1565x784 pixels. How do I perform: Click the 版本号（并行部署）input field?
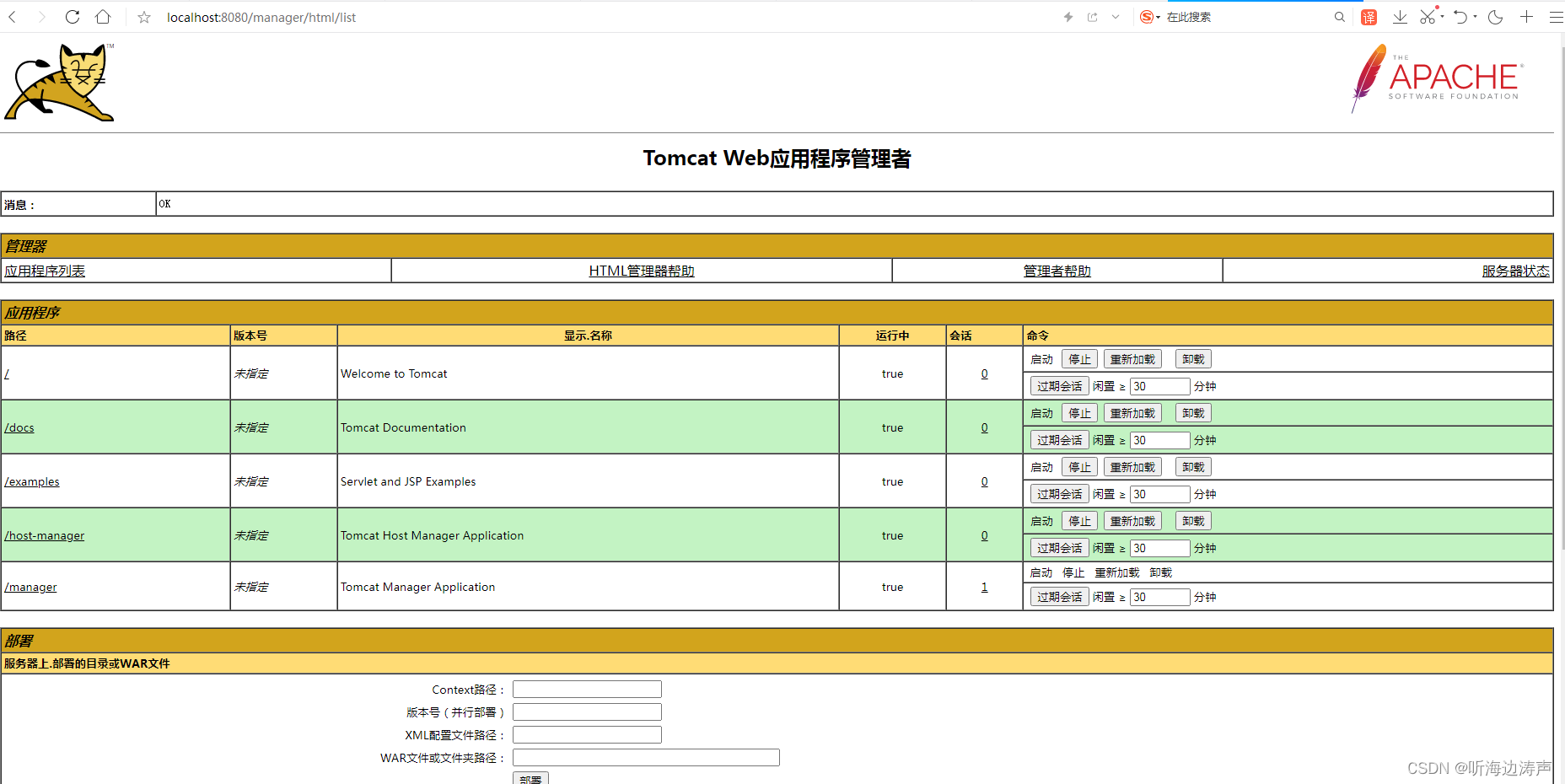587,712
